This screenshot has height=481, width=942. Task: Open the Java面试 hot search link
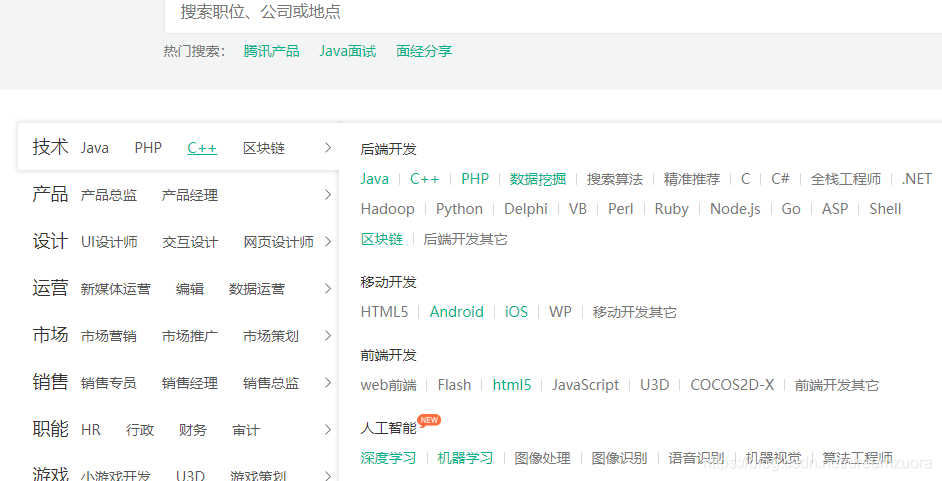347,51
